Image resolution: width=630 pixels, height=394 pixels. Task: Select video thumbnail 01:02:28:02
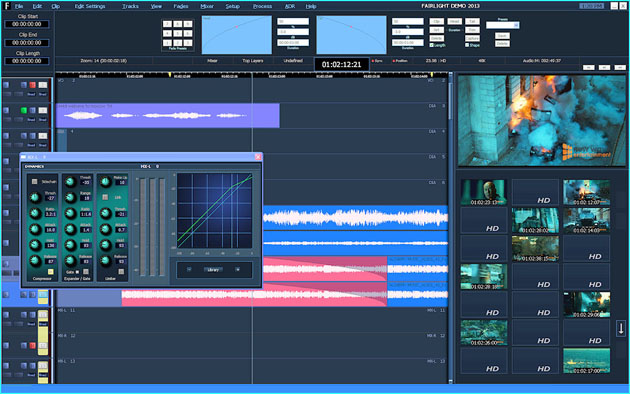click(535, 220)
